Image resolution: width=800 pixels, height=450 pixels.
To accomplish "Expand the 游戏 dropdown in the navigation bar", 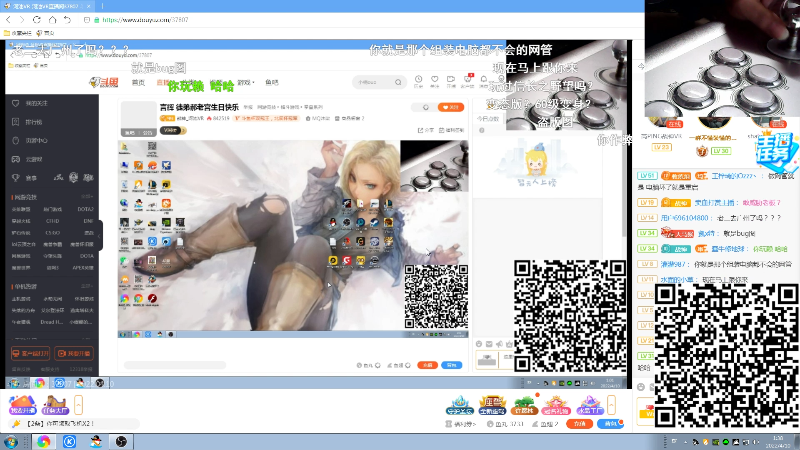I will pyautogui.click(x=246, y=82).
